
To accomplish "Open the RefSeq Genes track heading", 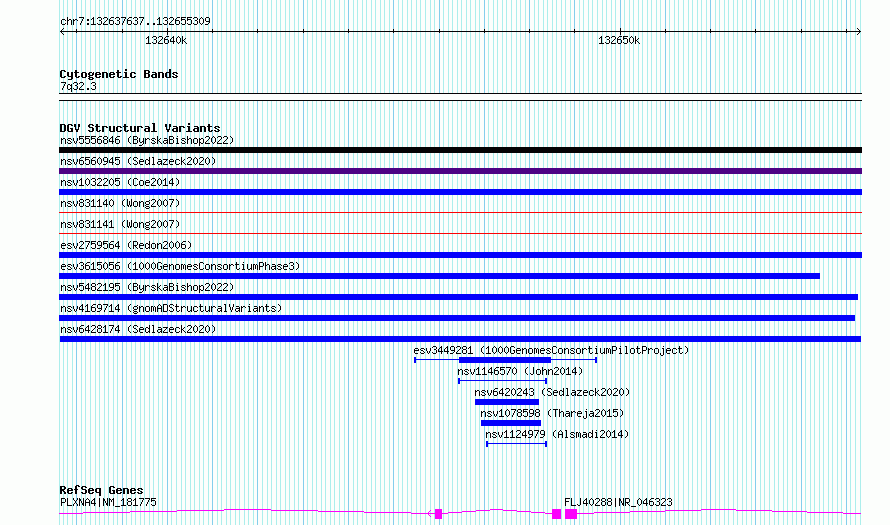I will pyautogui.click(x=102, y=490).
